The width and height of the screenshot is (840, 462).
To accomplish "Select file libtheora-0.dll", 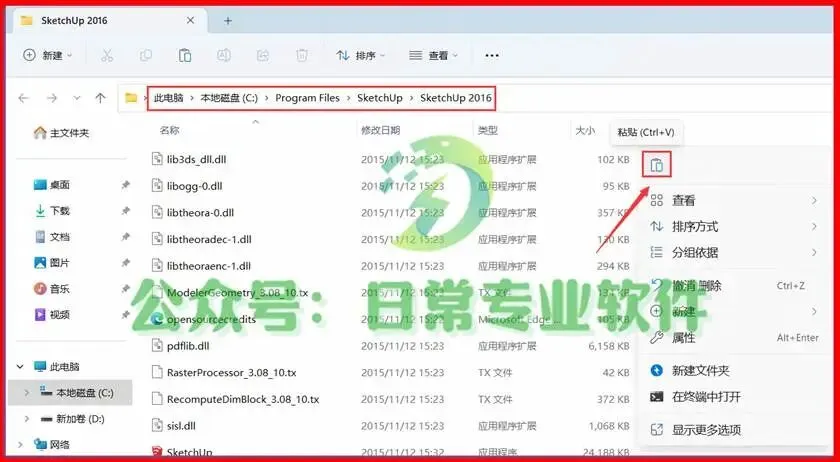I will [x=200, y=213].
